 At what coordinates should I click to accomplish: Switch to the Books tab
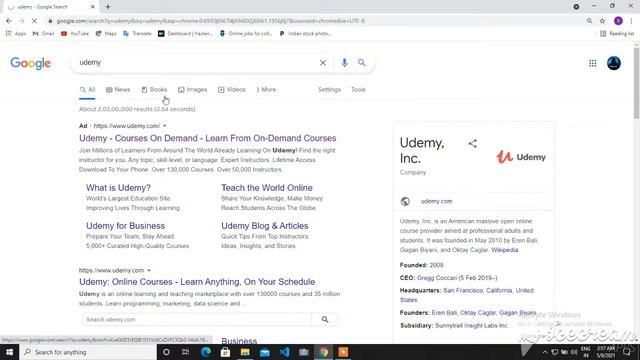[154, 90]
